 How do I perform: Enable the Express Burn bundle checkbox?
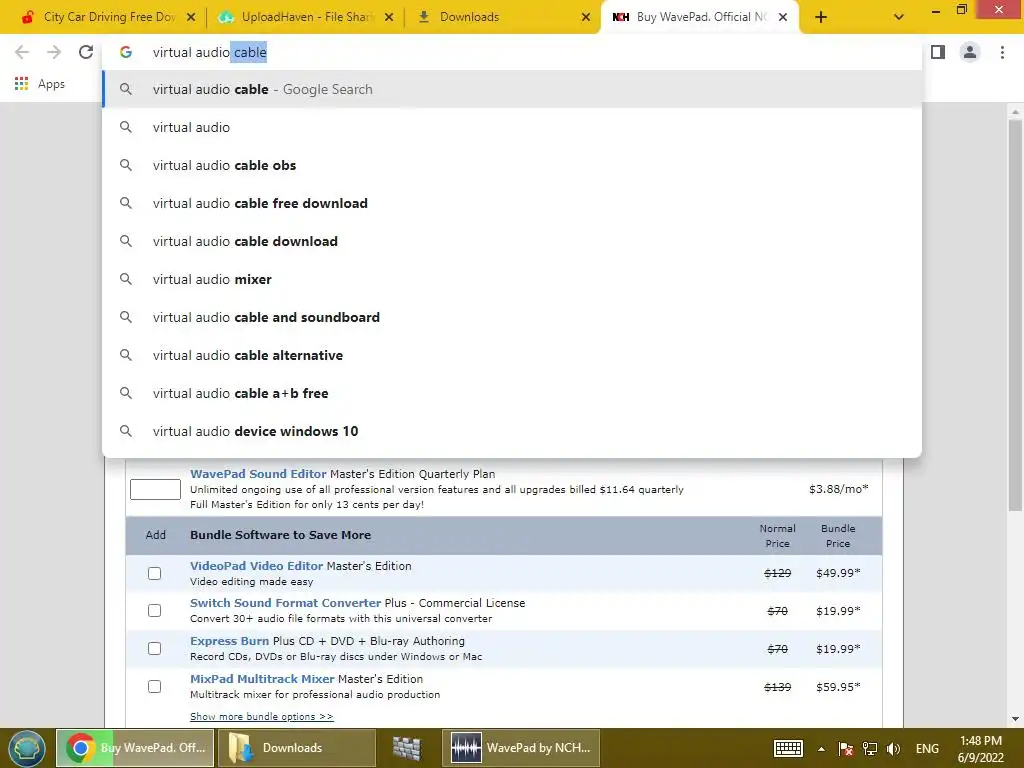tap(154, 648)
